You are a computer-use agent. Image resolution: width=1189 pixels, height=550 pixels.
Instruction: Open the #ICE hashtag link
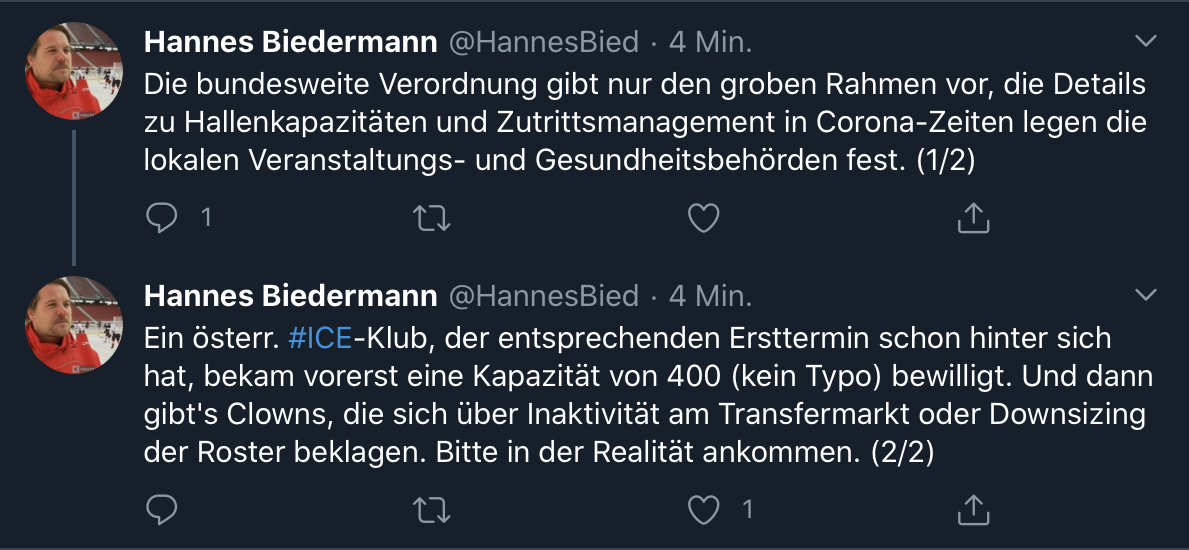(320, 338)
